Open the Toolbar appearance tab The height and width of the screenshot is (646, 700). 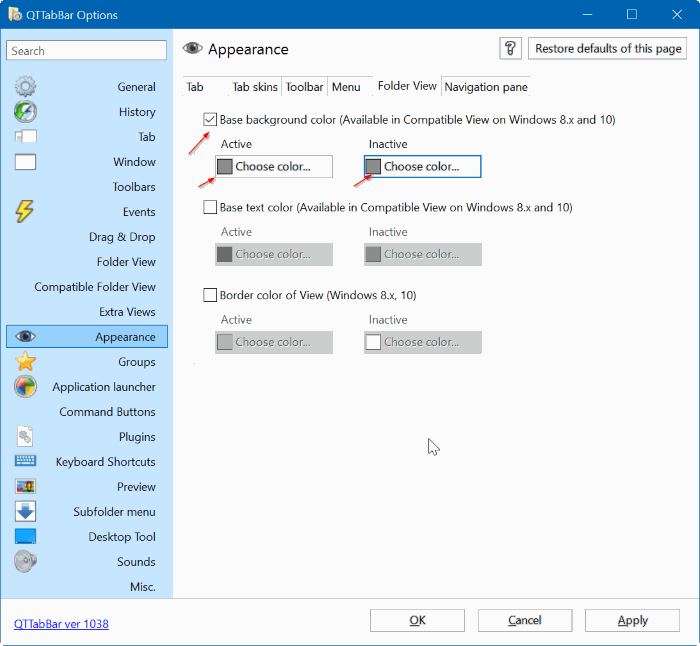(304, 87)
